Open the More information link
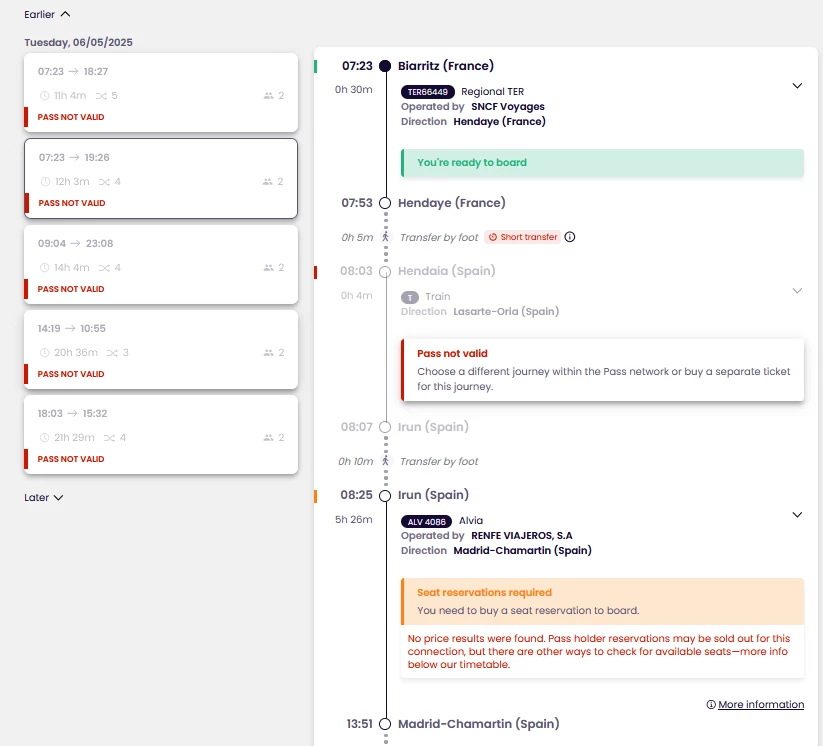This screenshot has width=823, height=746. [760, 705]
